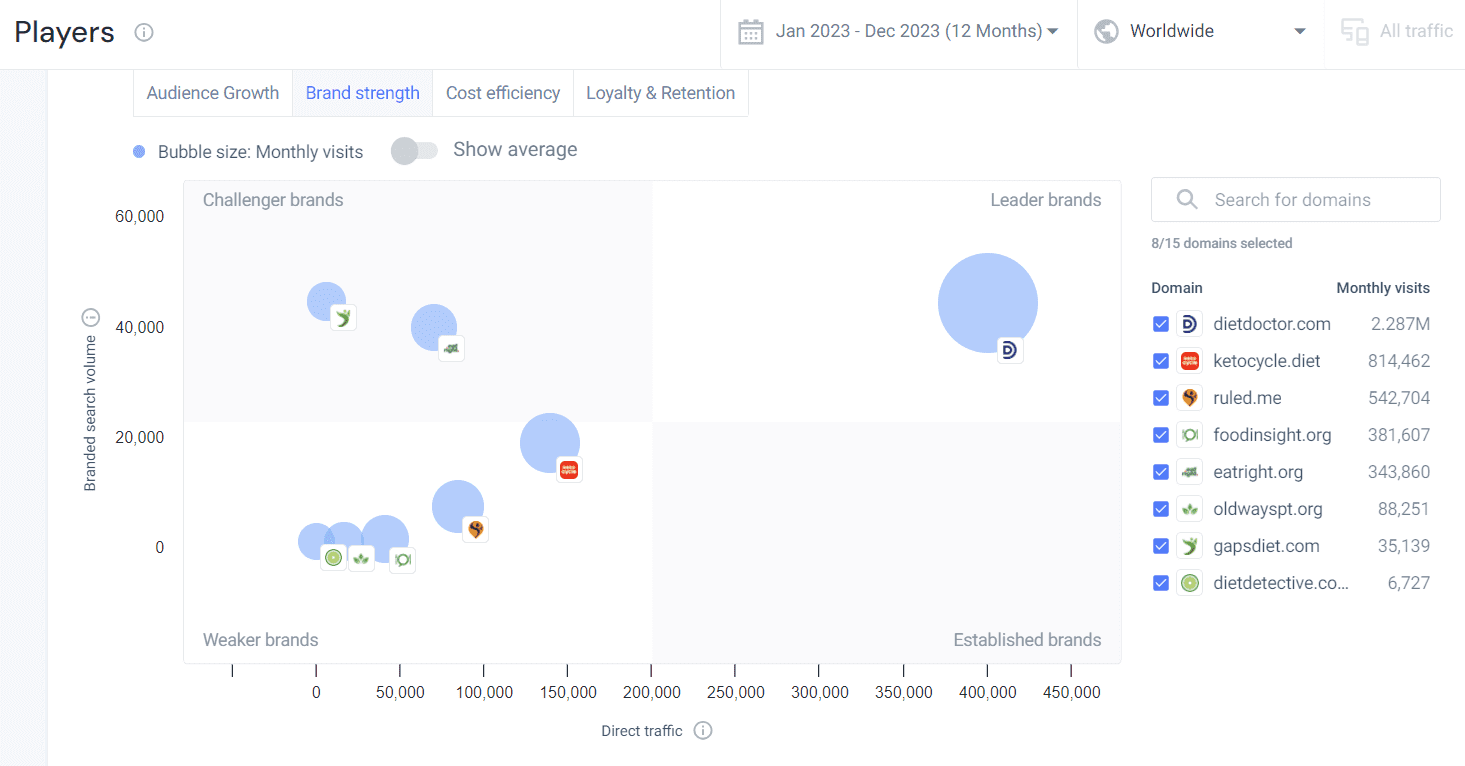
Task: Click the dietdoctor logo marker on chart
Action: (1010, 350)
